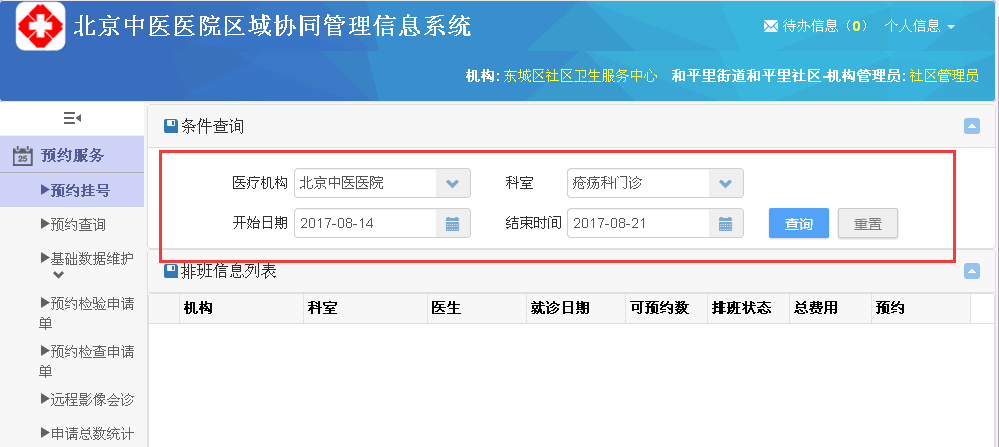Expand the 医疗机构 dropdown list
The width and height of the screenshot is (999, 447).
[x=452, y=183]
